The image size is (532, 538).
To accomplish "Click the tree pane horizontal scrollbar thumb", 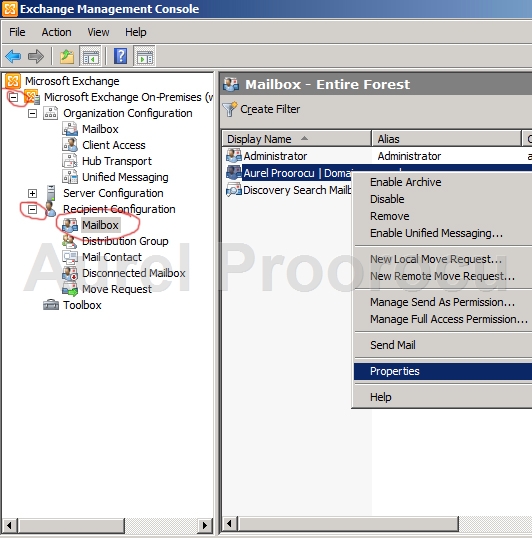I will tap(71, 525).
